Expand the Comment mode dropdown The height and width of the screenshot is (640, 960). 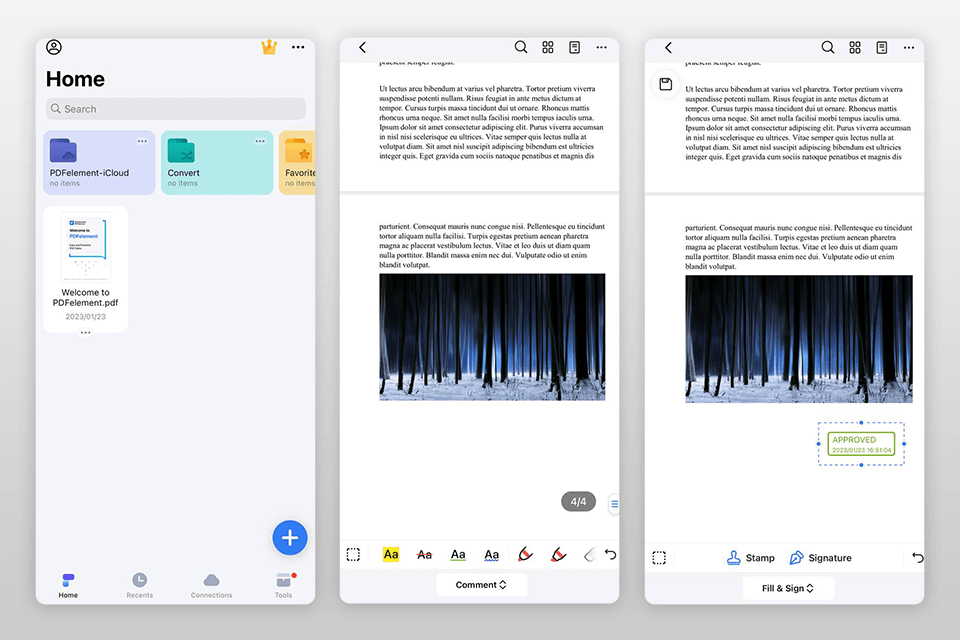[481, 585]
